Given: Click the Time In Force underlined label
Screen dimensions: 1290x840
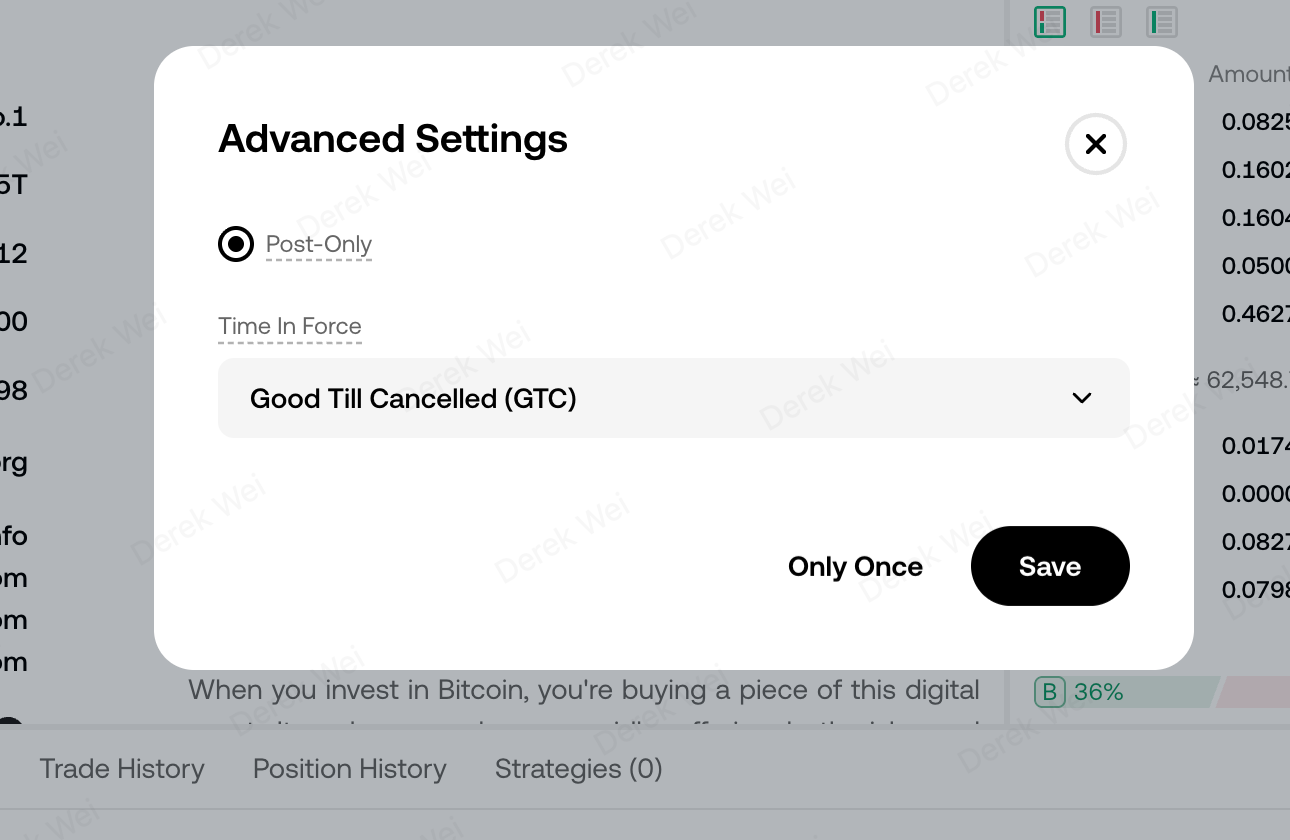Looking at the screenshot, I should [290, 326].
